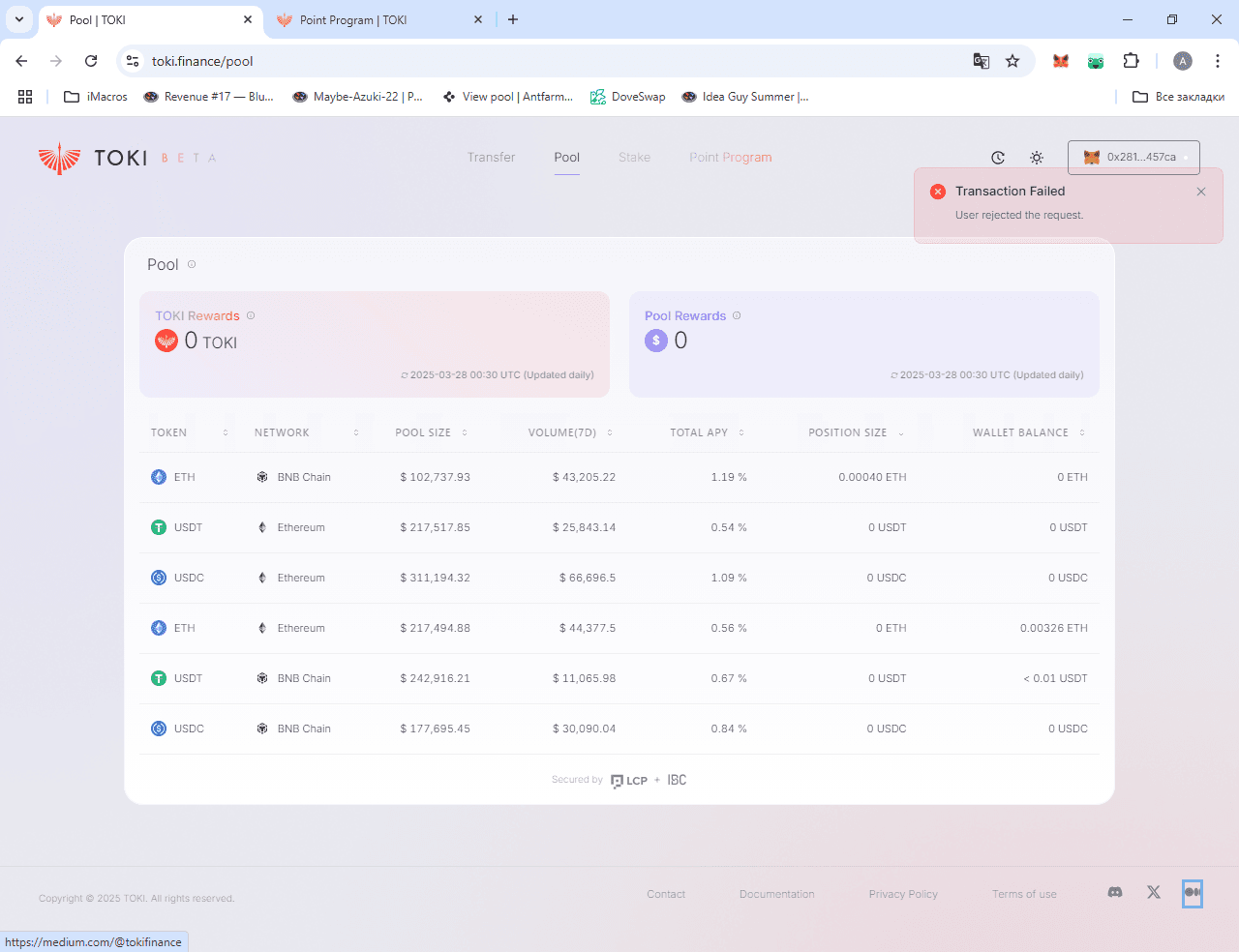Image resolution: width=1239 pixels, height=952 pixels.
Task: Open Chrome profile avatar A
Action: coord(1183,61)
